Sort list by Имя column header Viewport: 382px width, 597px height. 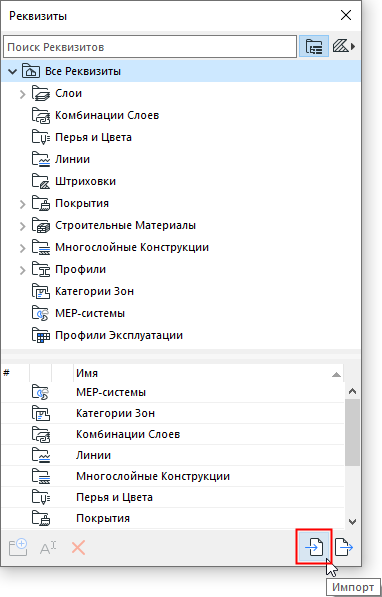(208, 373)
